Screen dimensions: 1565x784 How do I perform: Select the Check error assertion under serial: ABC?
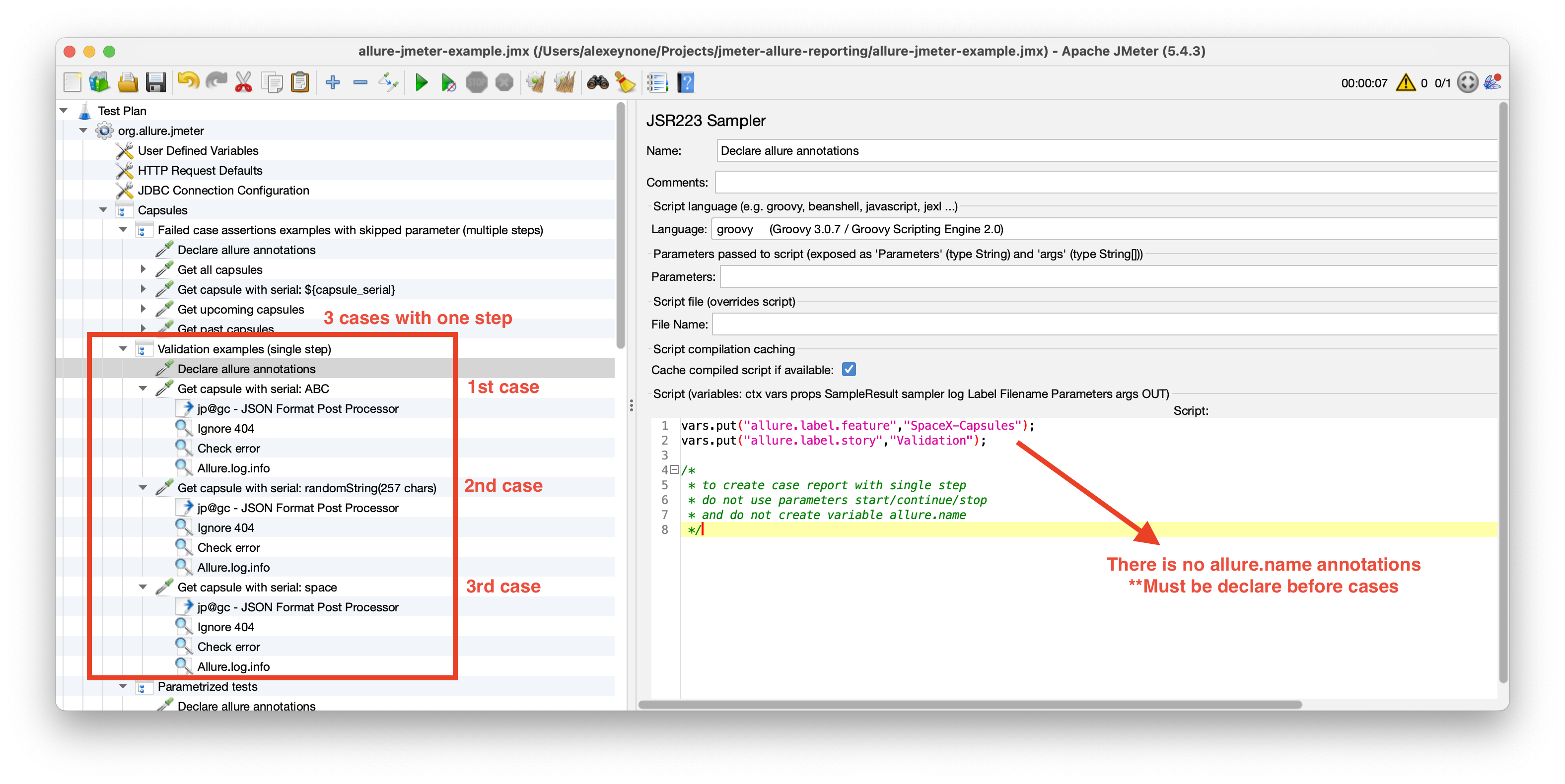pyautogui.click(x=228, y=448)
